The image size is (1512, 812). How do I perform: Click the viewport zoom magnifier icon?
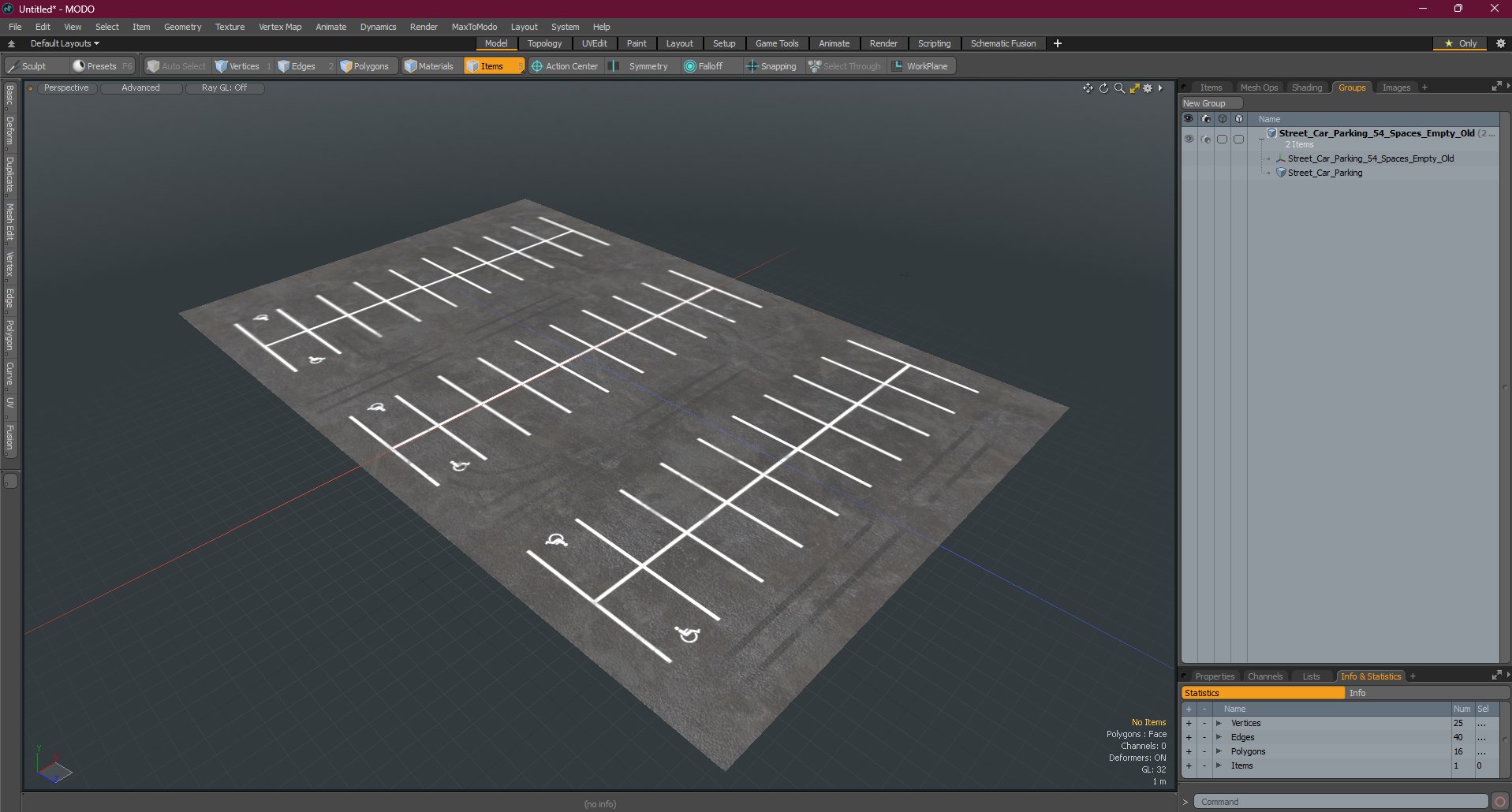pos(1119,88)
